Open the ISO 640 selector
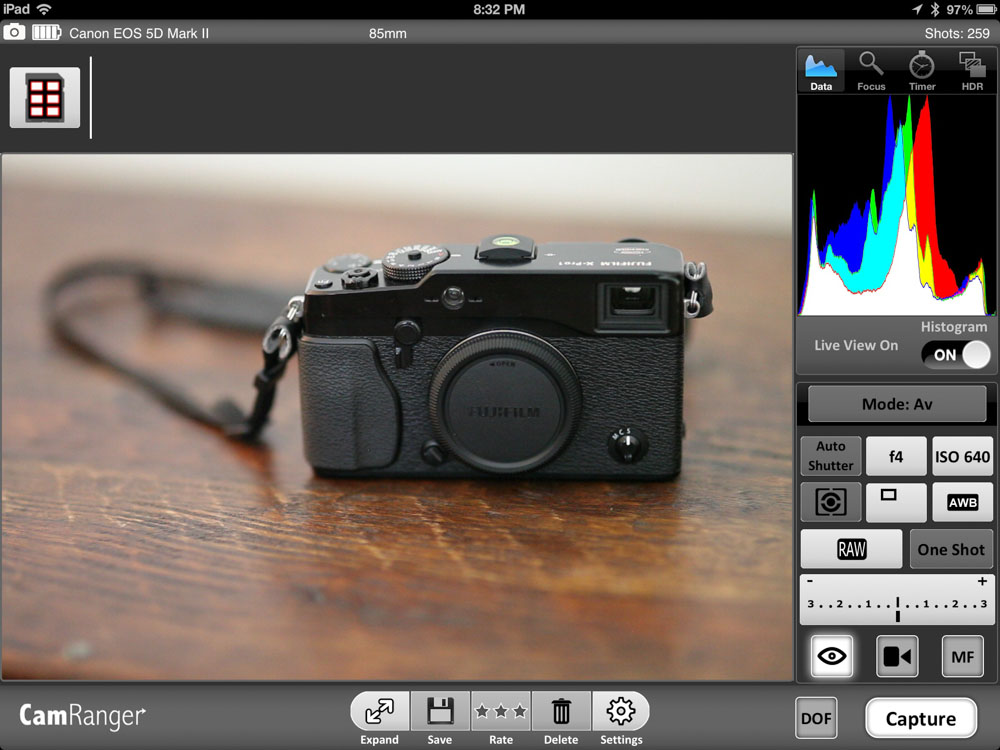 coord(962,456)
